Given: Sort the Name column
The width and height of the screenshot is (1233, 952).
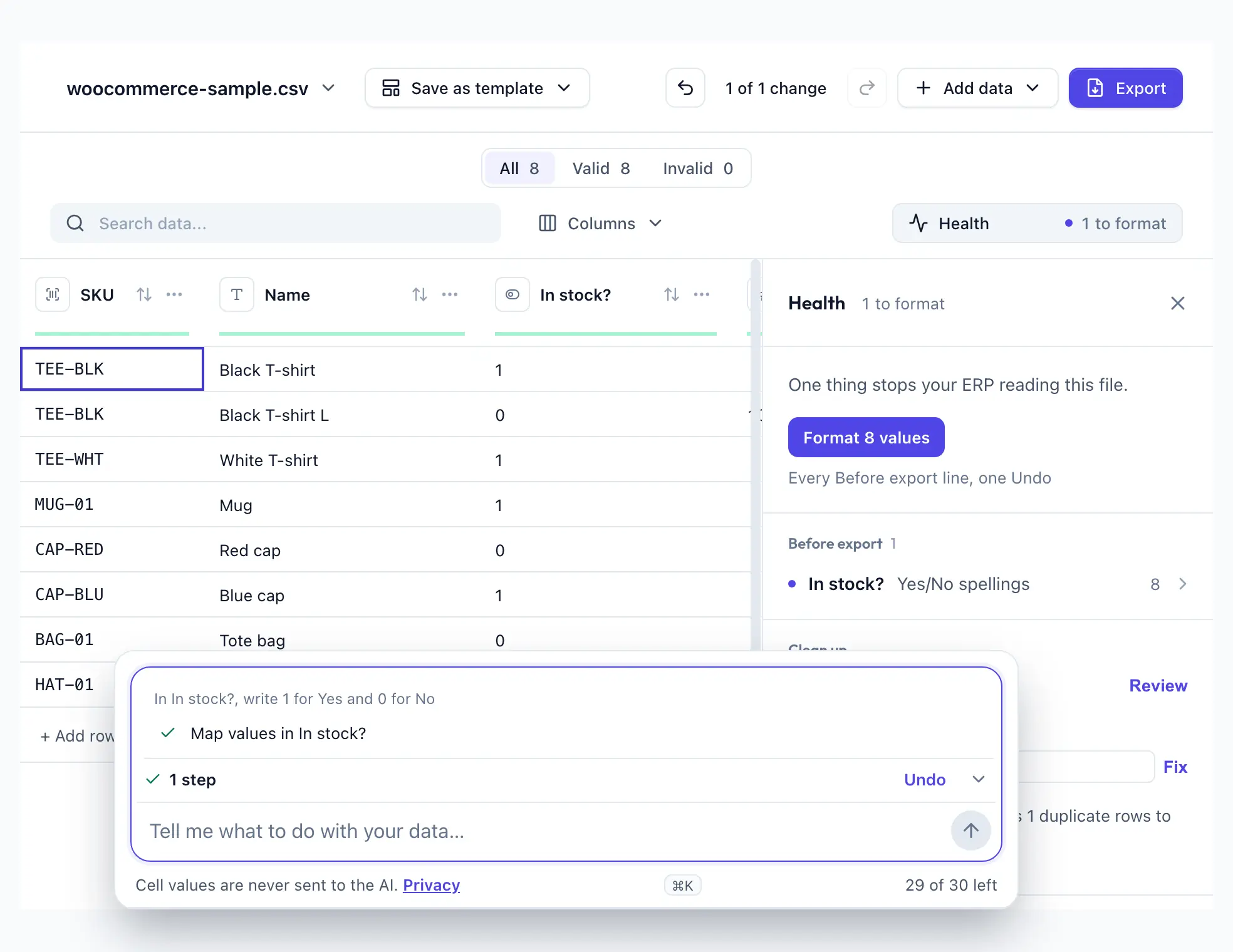Looking at the screenshot, I should pyautogui.click(x=420, y=294).
